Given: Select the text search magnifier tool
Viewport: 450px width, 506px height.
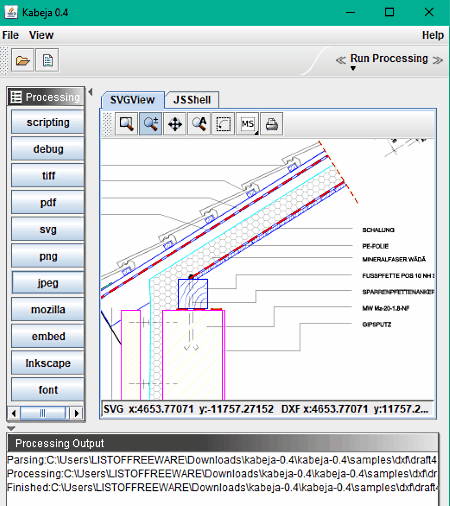Looking at the screenshot, I should pos(199,124).
